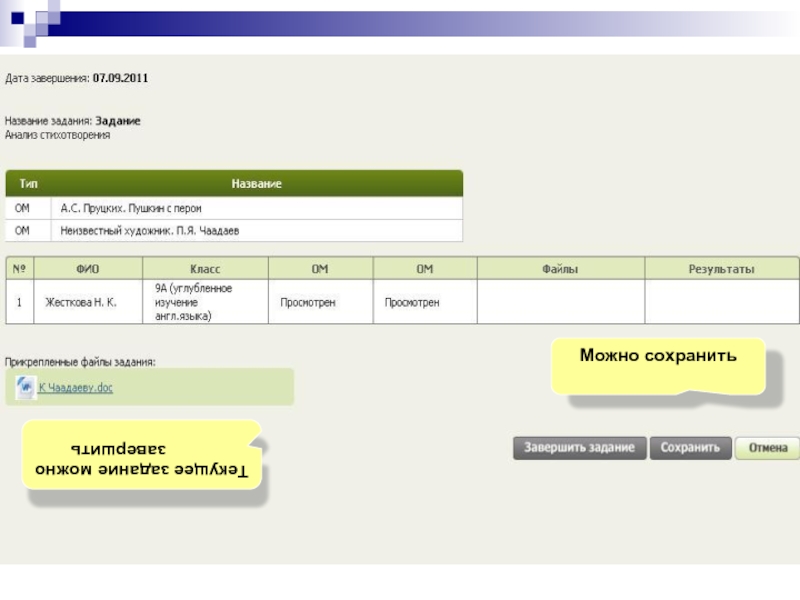Click the second Просмотрен status cell
Image resolution: width=800 pixels, height=600 pixels.
pyautogui.click(x=412, y=302)
